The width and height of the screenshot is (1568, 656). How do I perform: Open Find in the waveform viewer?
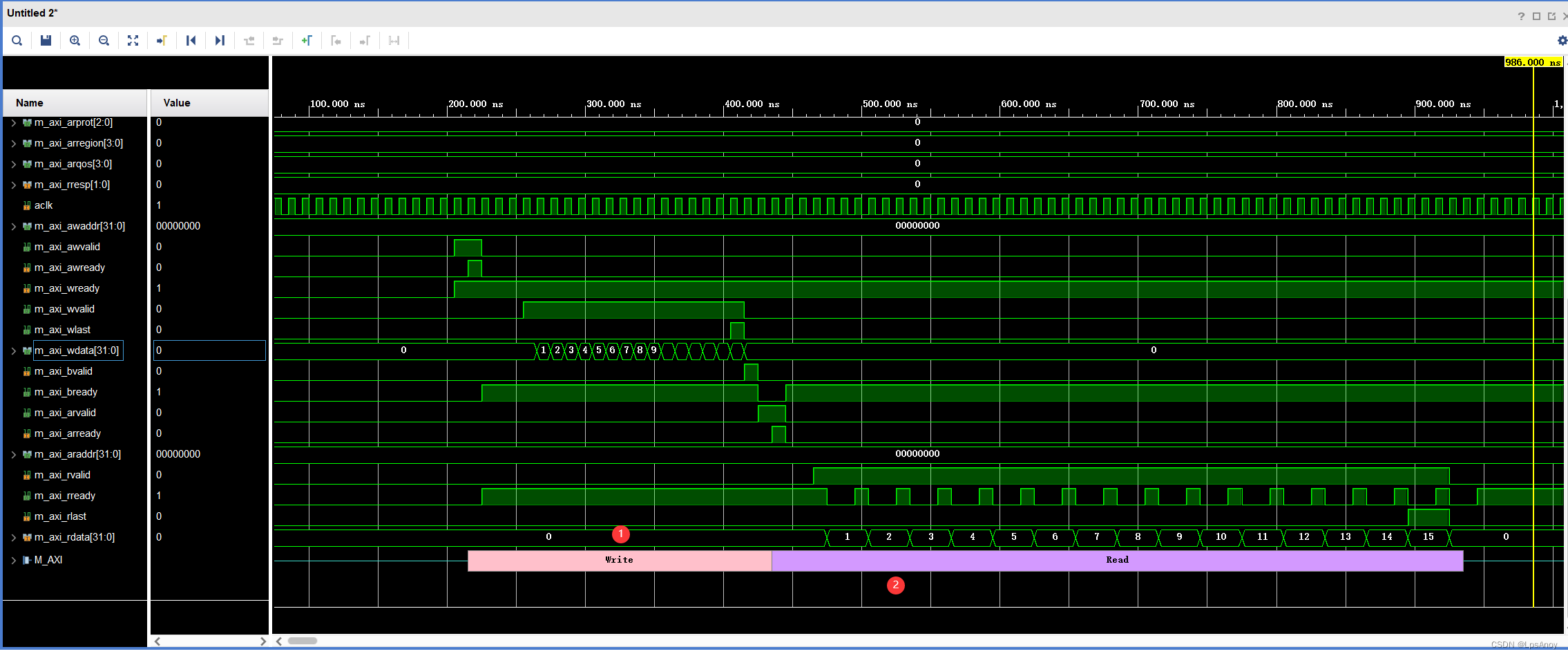click(x=17, y=40)
